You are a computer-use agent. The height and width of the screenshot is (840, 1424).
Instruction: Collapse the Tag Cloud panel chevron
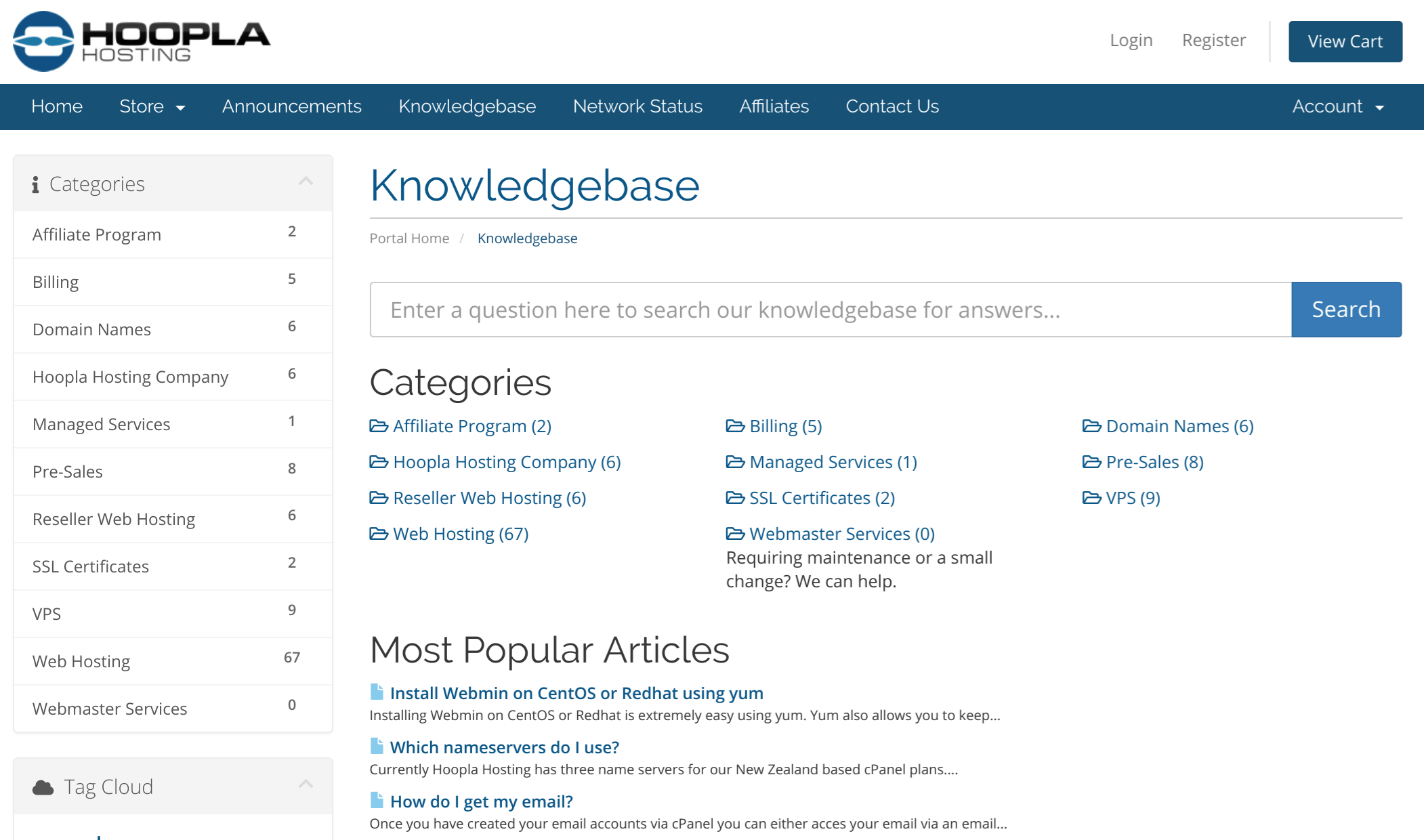coord(306,784)
